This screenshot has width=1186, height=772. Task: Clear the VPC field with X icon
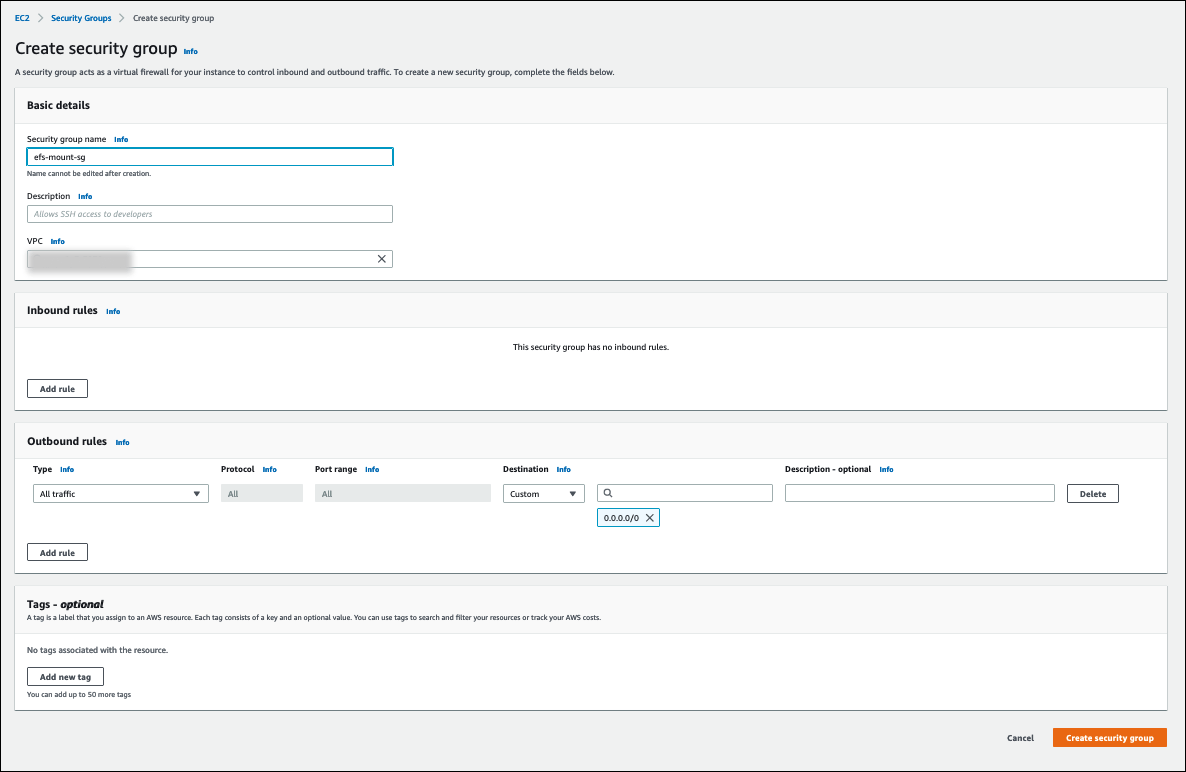pyautogui.click(x=381, y=259)
